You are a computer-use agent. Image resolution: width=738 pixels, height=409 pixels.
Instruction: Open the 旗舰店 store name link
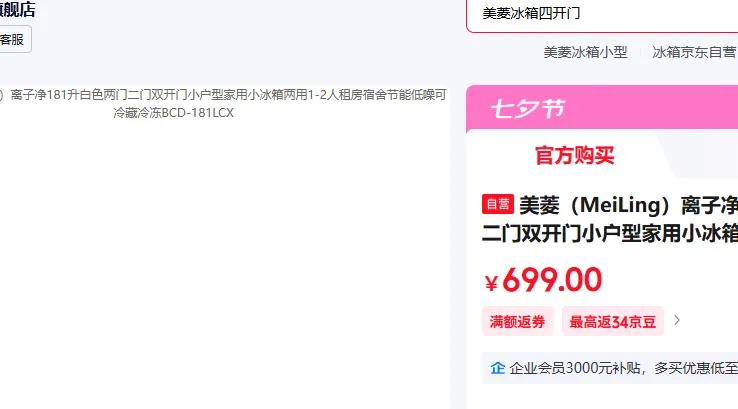17,9
